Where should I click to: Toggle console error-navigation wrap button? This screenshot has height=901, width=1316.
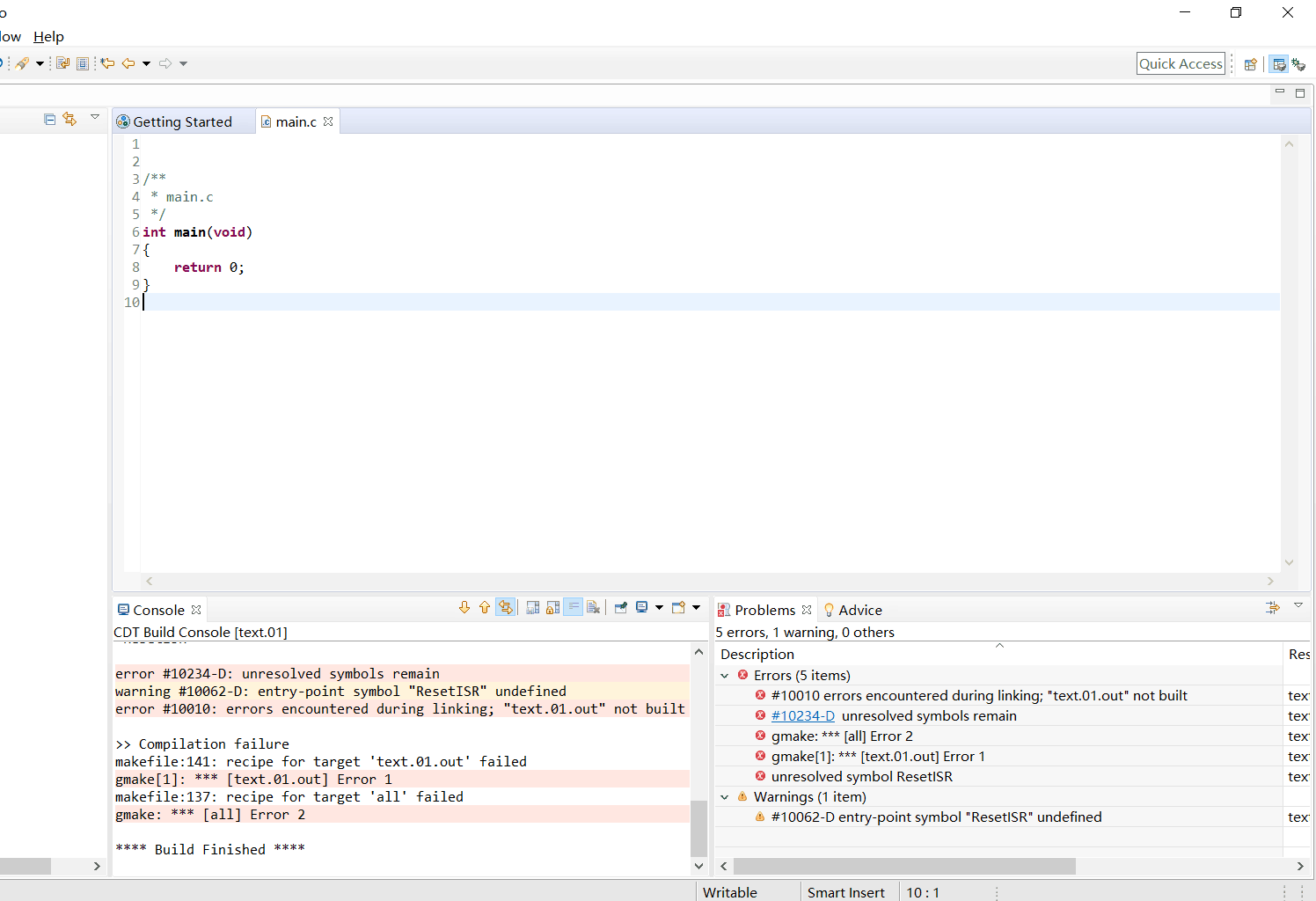pyautogui.click(x=505, y=607)
